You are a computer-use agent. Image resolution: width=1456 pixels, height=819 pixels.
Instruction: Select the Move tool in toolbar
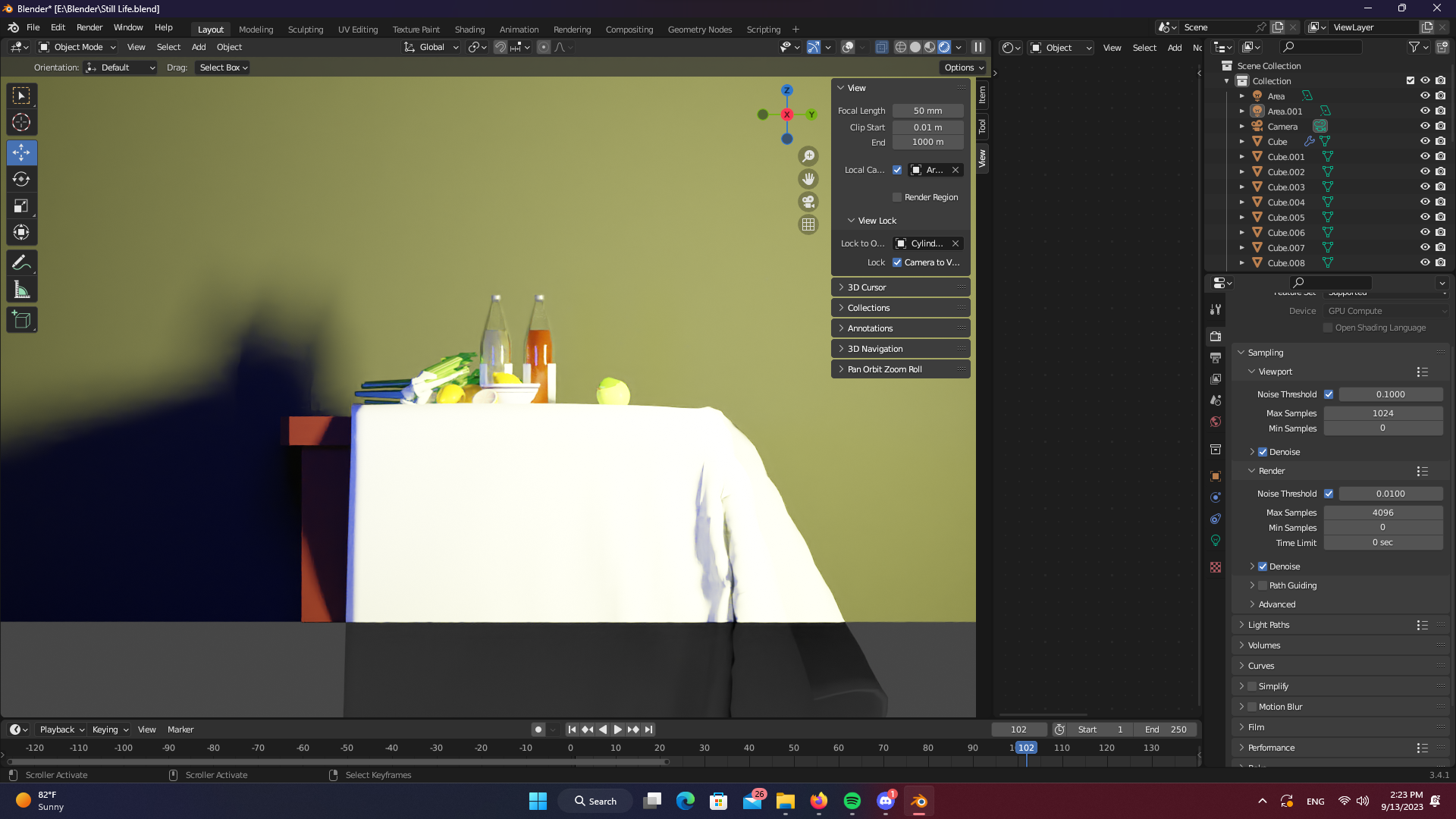[x=21, y=152]
